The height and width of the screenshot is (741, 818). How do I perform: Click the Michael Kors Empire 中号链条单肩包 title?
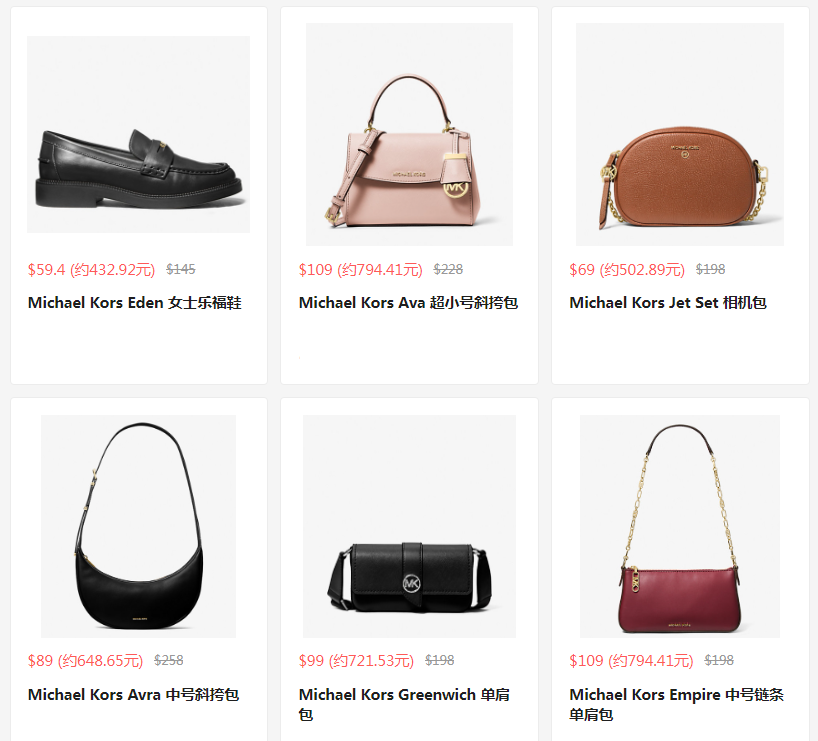click(x=677, y=704)
